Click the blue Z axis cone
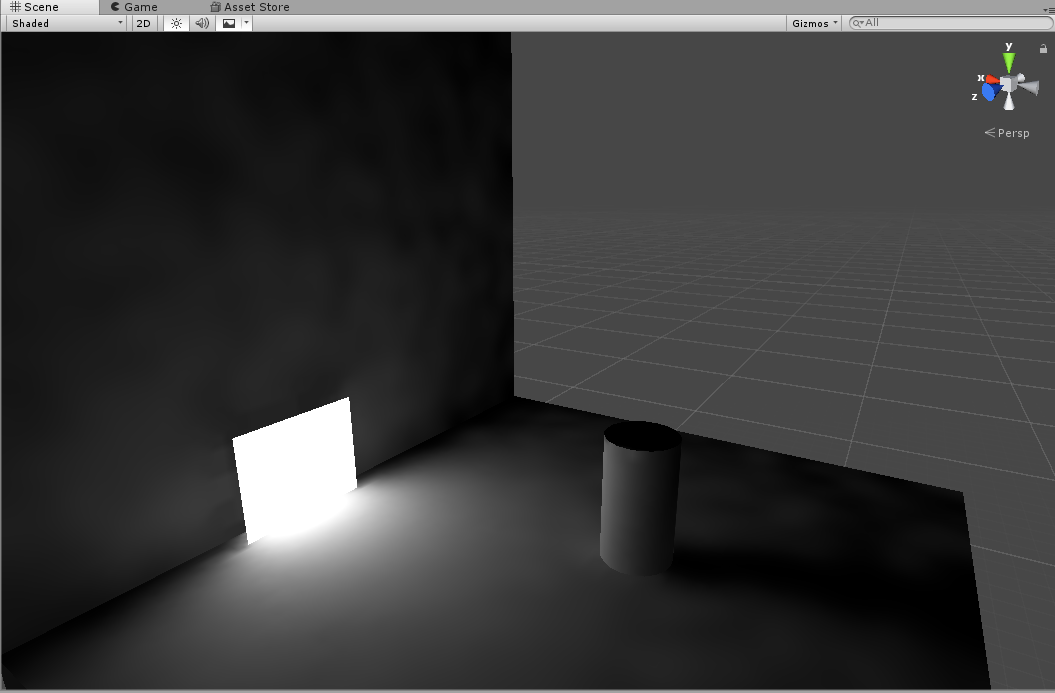Image resolution: width=1055 pixels, height=693 pixels. tap(989, 92)
